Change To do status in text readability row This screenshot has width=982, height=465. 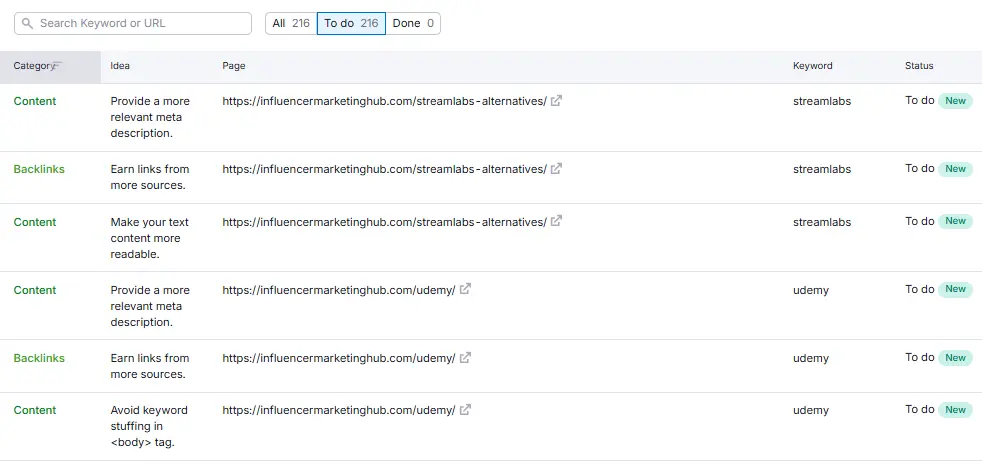[x=919, y=221]
